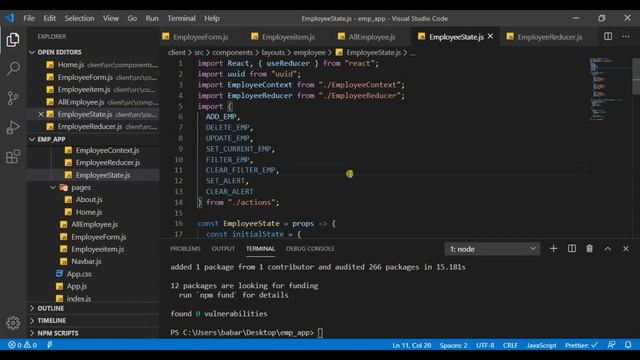Open the Explorer view in activity bar
This screenshot has width=640, height=360.
pyautogui.click(x=13, y=40)
